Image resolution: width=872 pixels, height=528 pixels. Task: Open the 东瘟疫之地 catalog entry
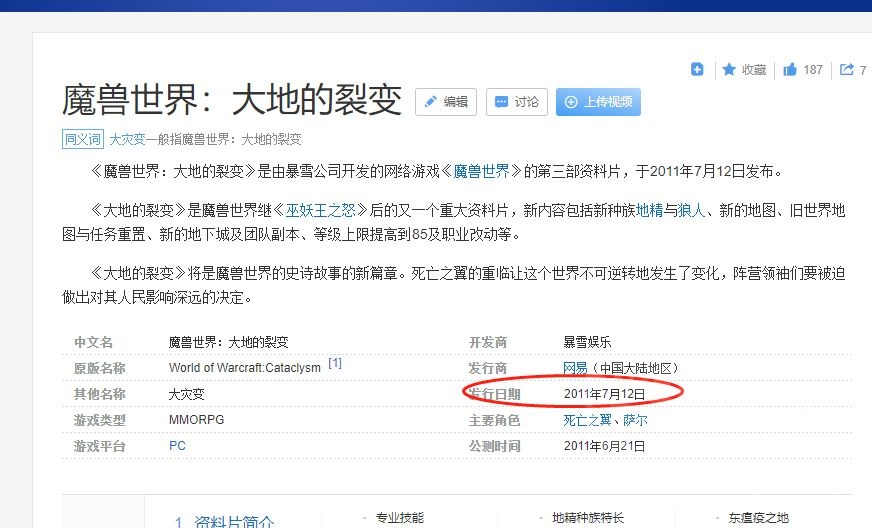point(759,518)
